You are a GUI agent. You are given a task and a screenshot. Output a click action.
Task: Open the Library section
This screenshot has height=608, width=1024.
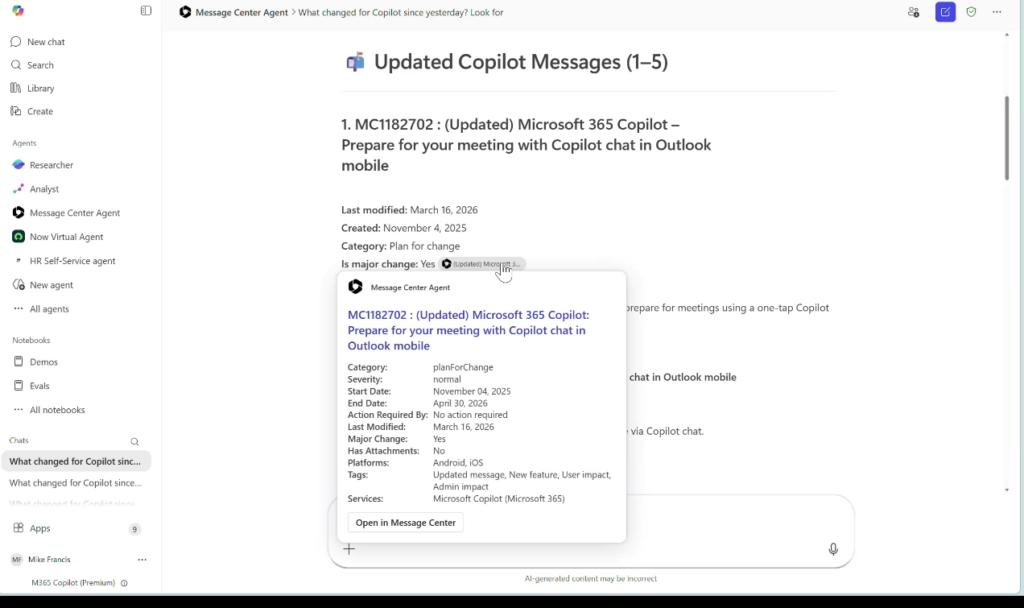[x=40, y=88]
